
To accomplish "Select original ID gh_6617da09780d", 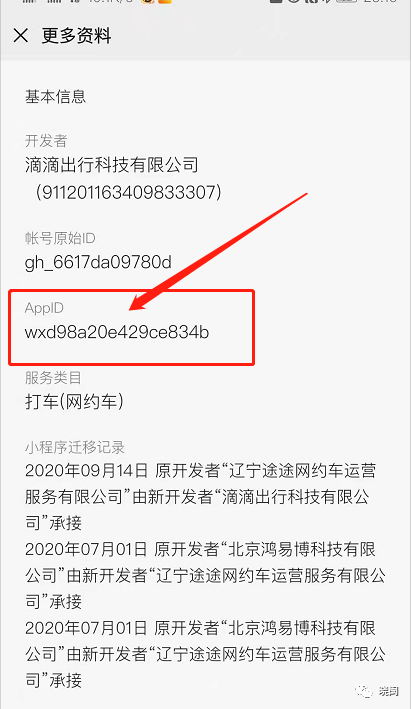I will pyautogui.click(x=98, y=262).
